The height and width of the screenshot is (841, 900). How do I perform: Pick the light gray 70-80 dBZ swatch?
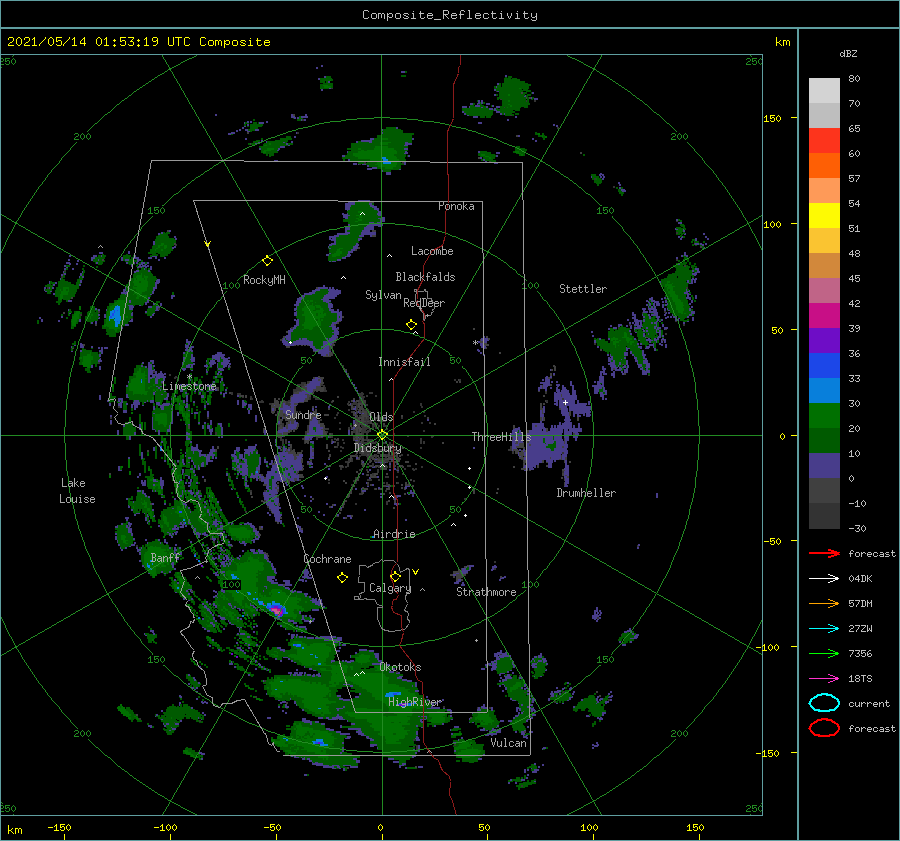coord(824,91)
